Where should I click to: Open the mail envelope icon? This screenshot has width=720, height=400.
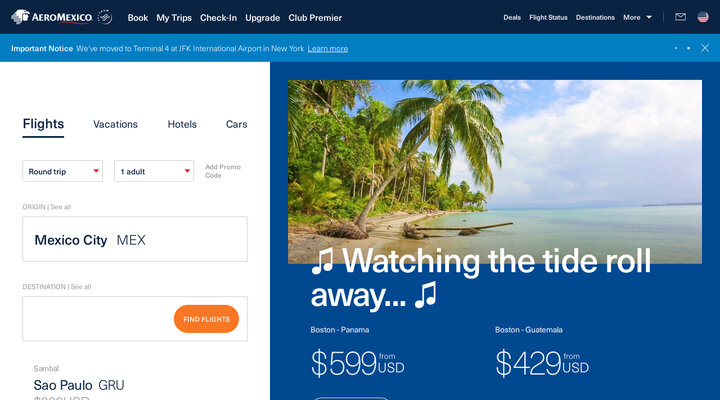(x=680, y=17)
